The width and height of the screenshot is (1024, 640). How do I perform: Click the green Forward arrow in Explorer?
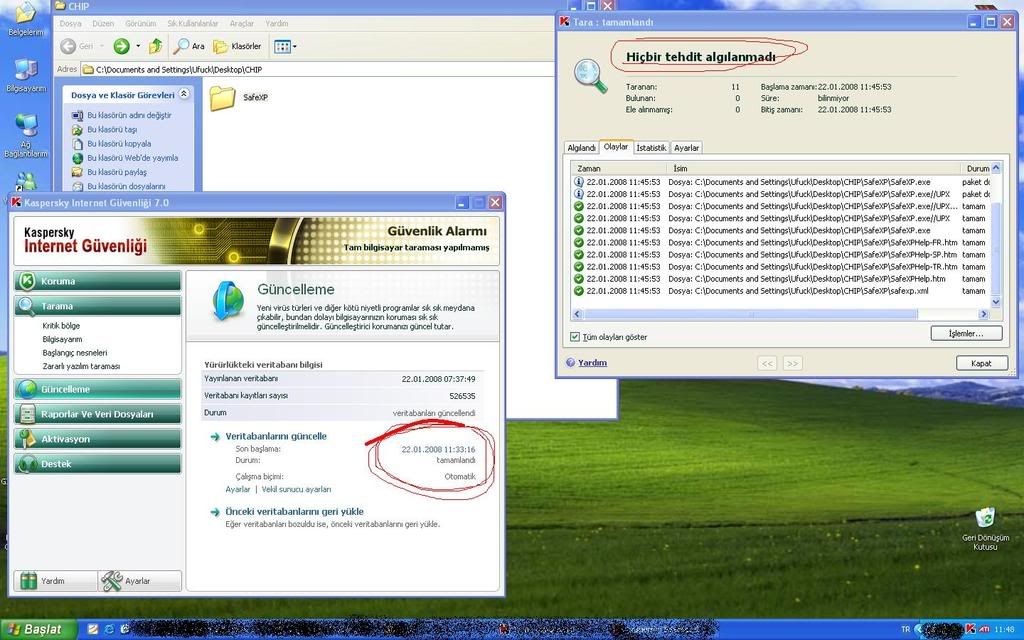click(x=121, y=46)
